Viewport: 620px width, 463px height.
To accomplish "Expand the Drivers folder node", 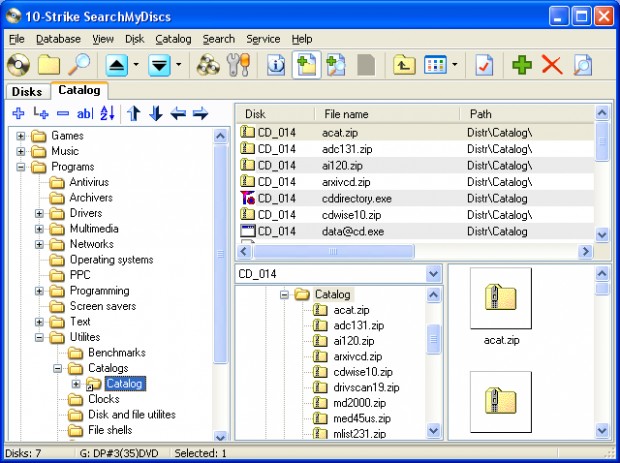I will tap(39, 214).
